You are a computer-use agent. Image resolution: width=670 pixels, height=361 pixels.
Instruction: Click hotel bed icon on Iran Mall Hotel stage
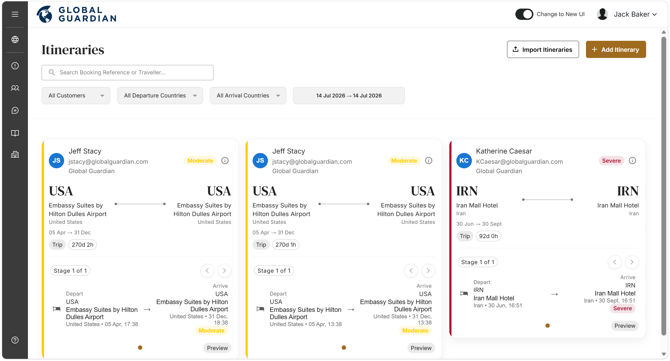pos(464,293)
